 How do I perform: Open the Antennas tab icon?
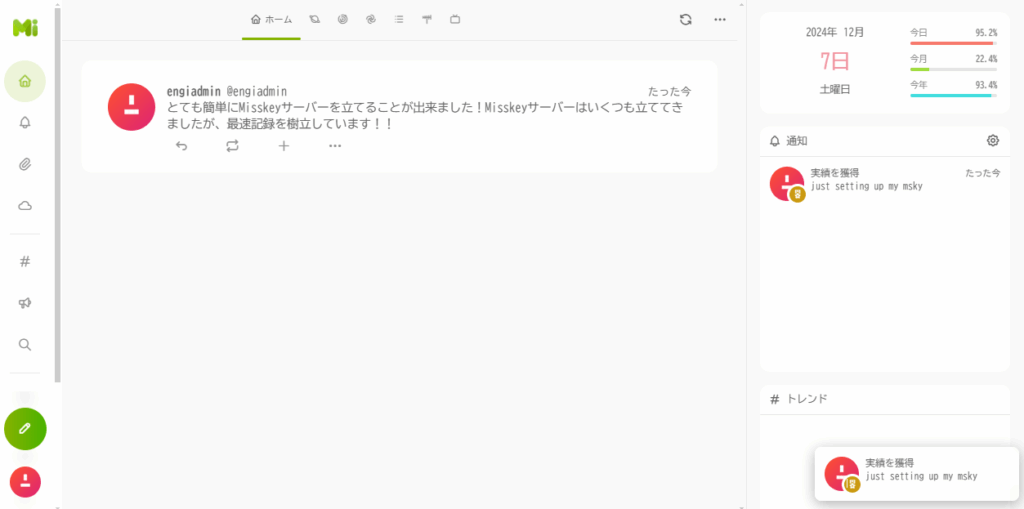[x=427, y=20]
